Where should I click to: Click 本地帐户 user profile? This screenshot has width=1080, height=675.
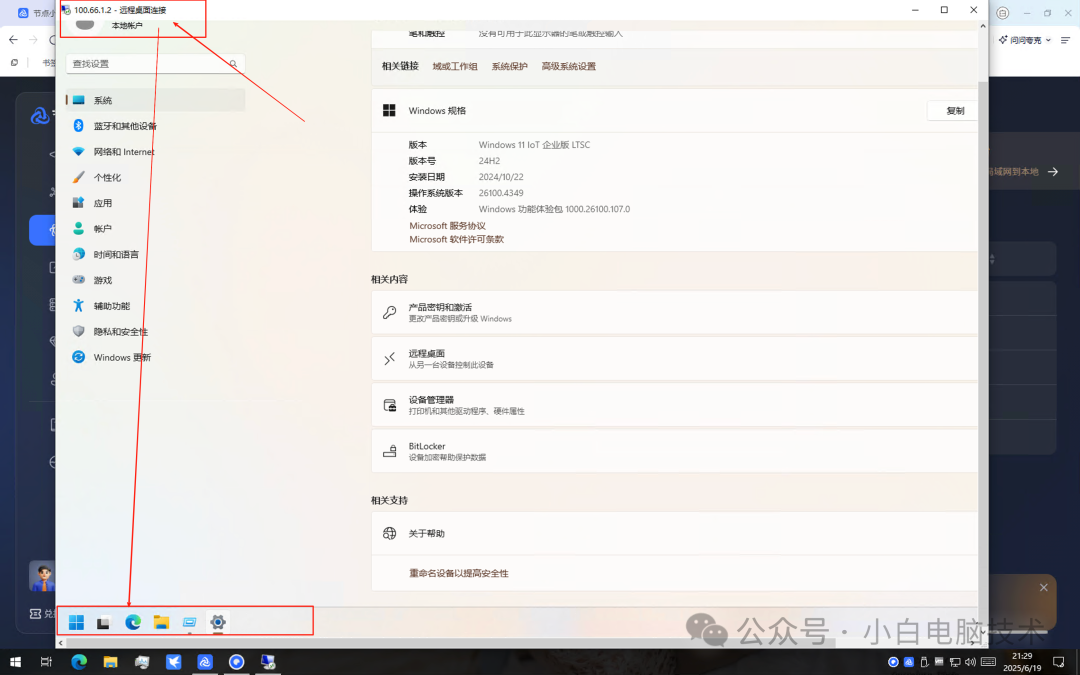click(x=127, y=25)
